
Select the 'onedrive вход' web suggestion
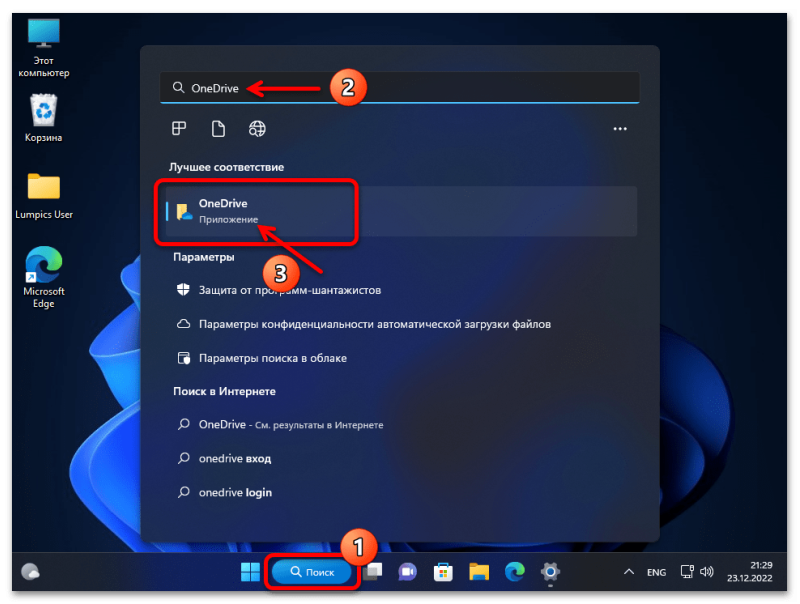[401, 459]
